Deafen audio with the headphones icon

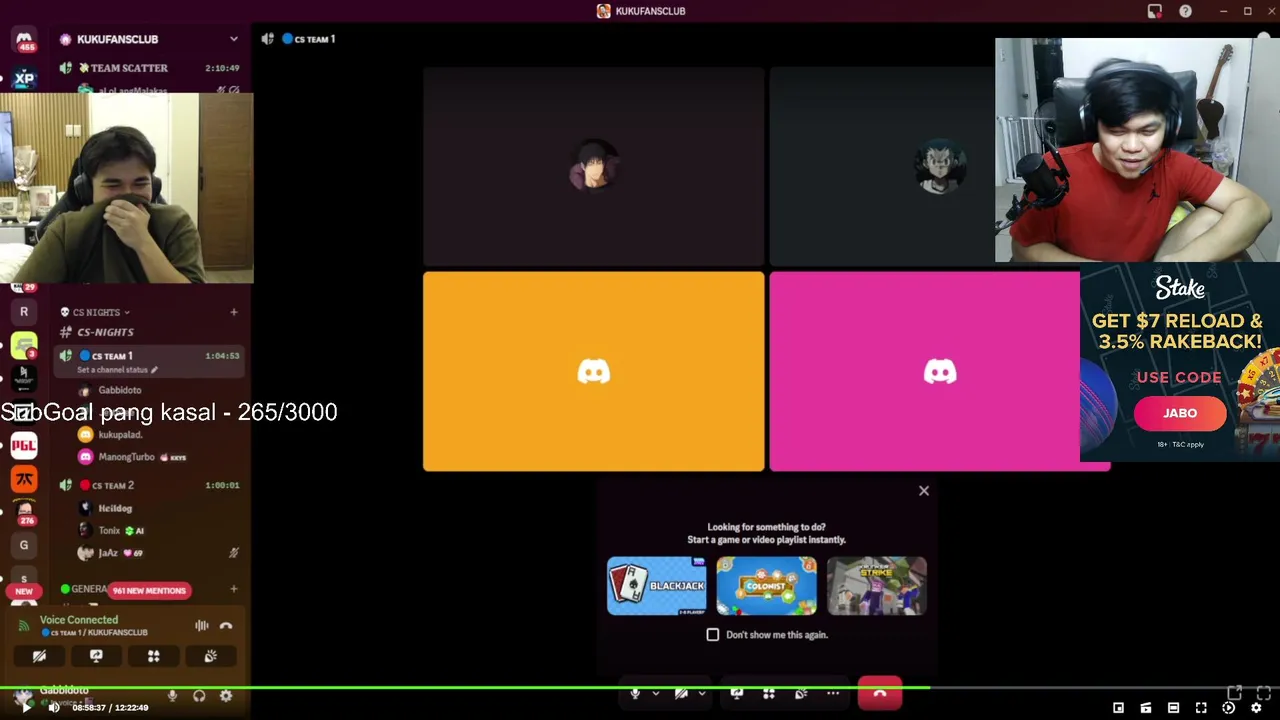coord(199,696)
